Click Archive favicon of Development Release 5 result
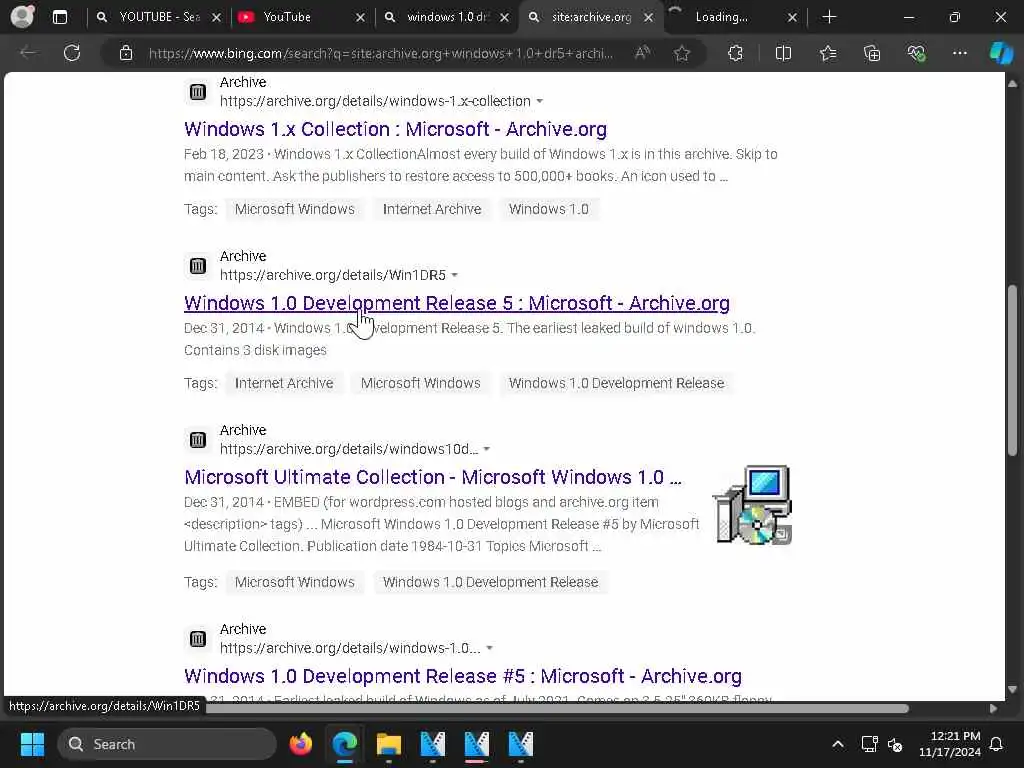1024x768 pixels. click(198, 266)
